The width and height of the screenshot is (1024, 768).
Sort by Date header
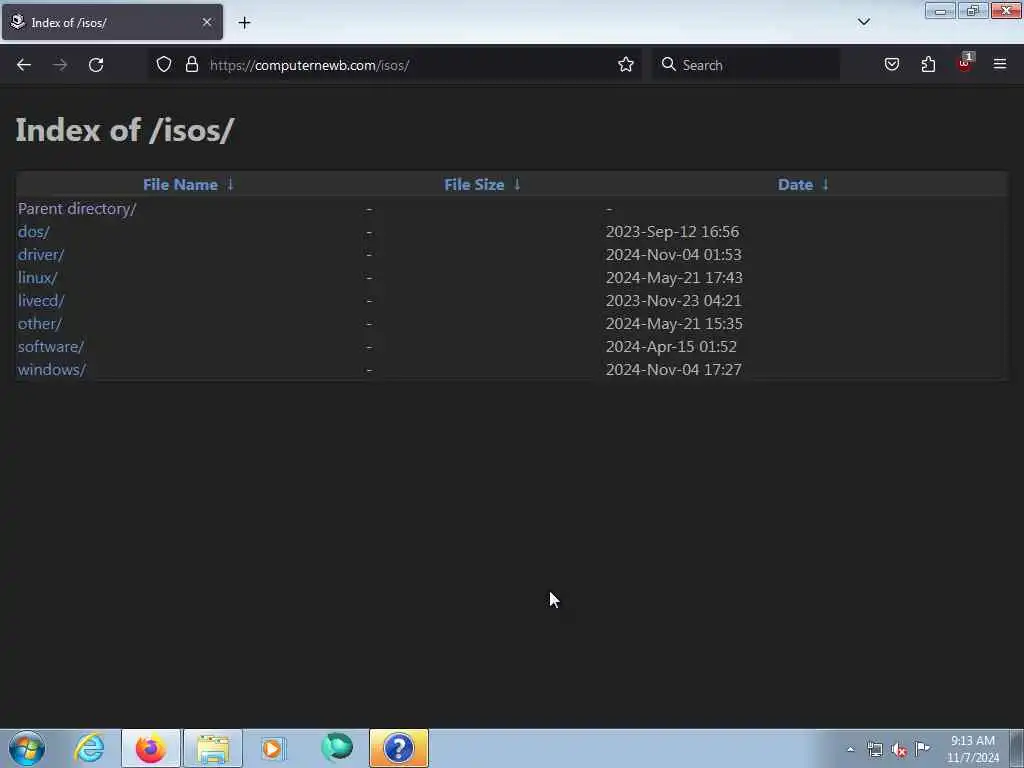795,185
